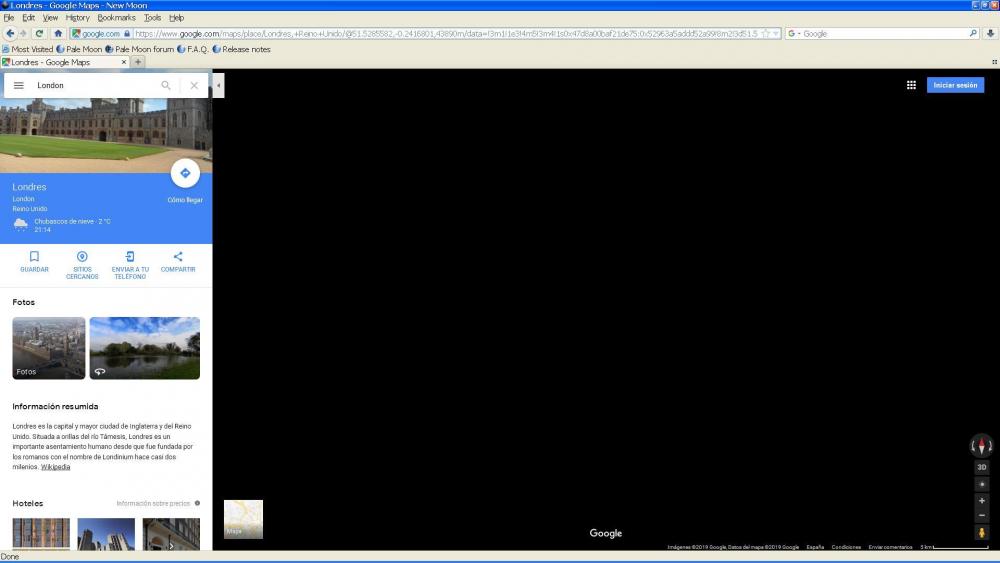Open the list all tabs button
The width and height of the screenshot is (1000, 563).
pos(994,62)
